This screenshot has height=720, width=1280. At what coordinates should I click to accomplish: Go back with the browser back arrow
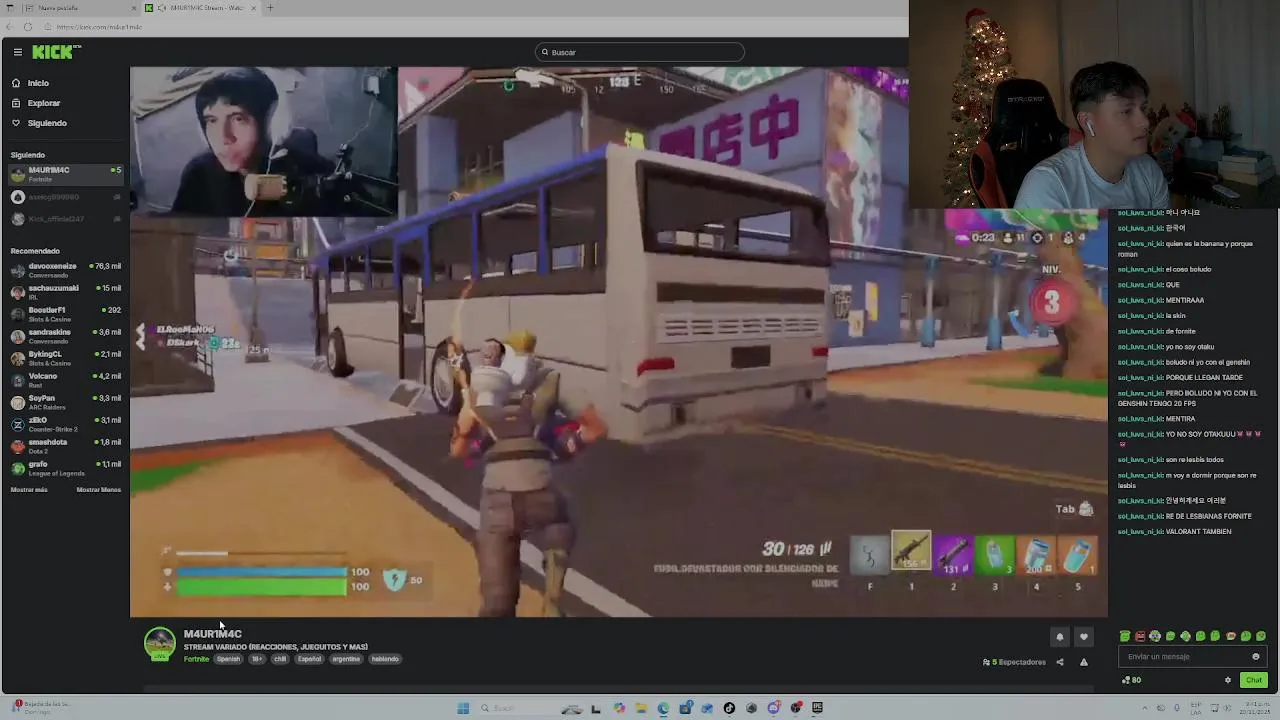(10, 27)
